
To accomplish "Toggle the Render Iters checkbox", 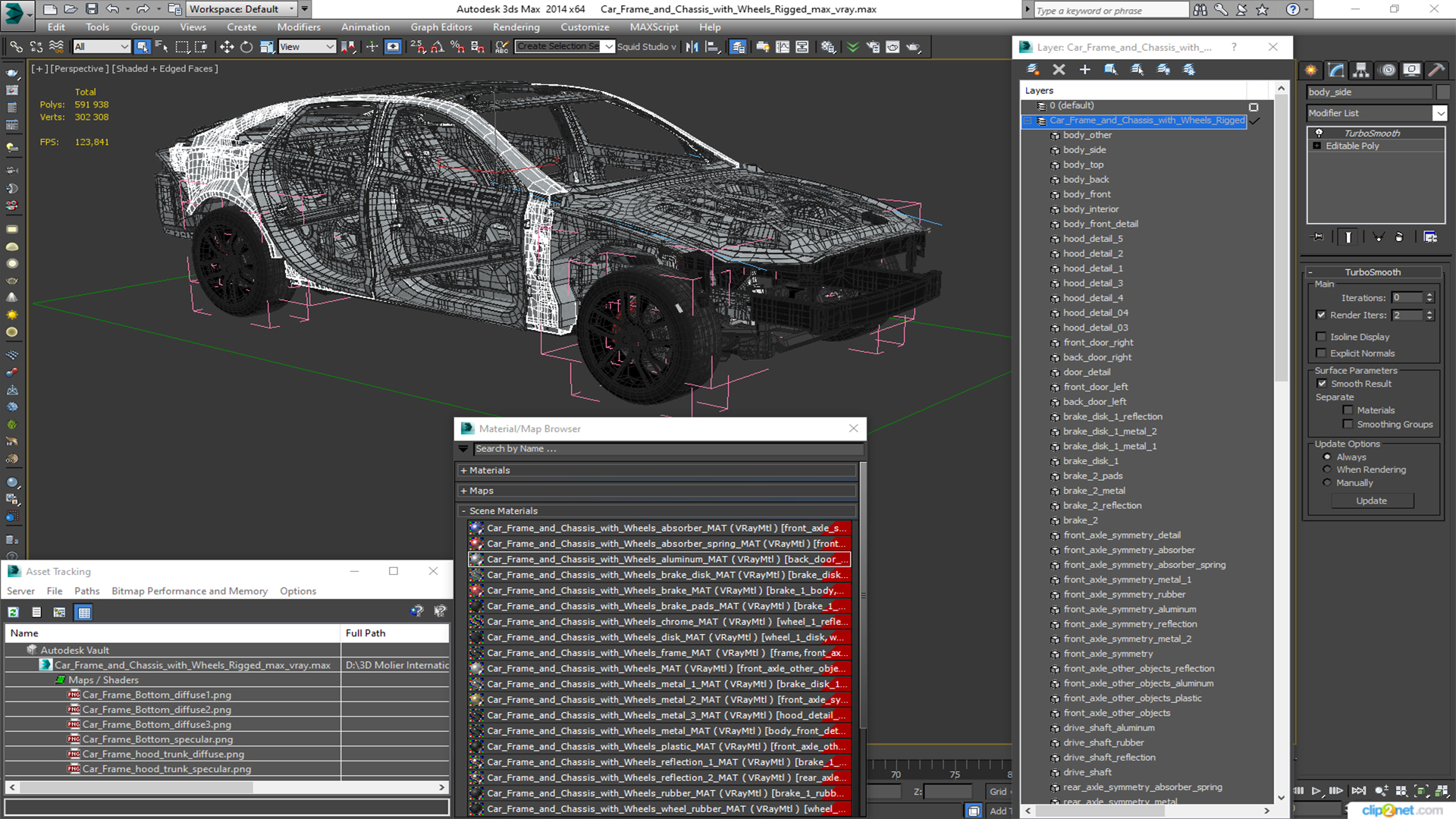I will (x=1322, y=315).
